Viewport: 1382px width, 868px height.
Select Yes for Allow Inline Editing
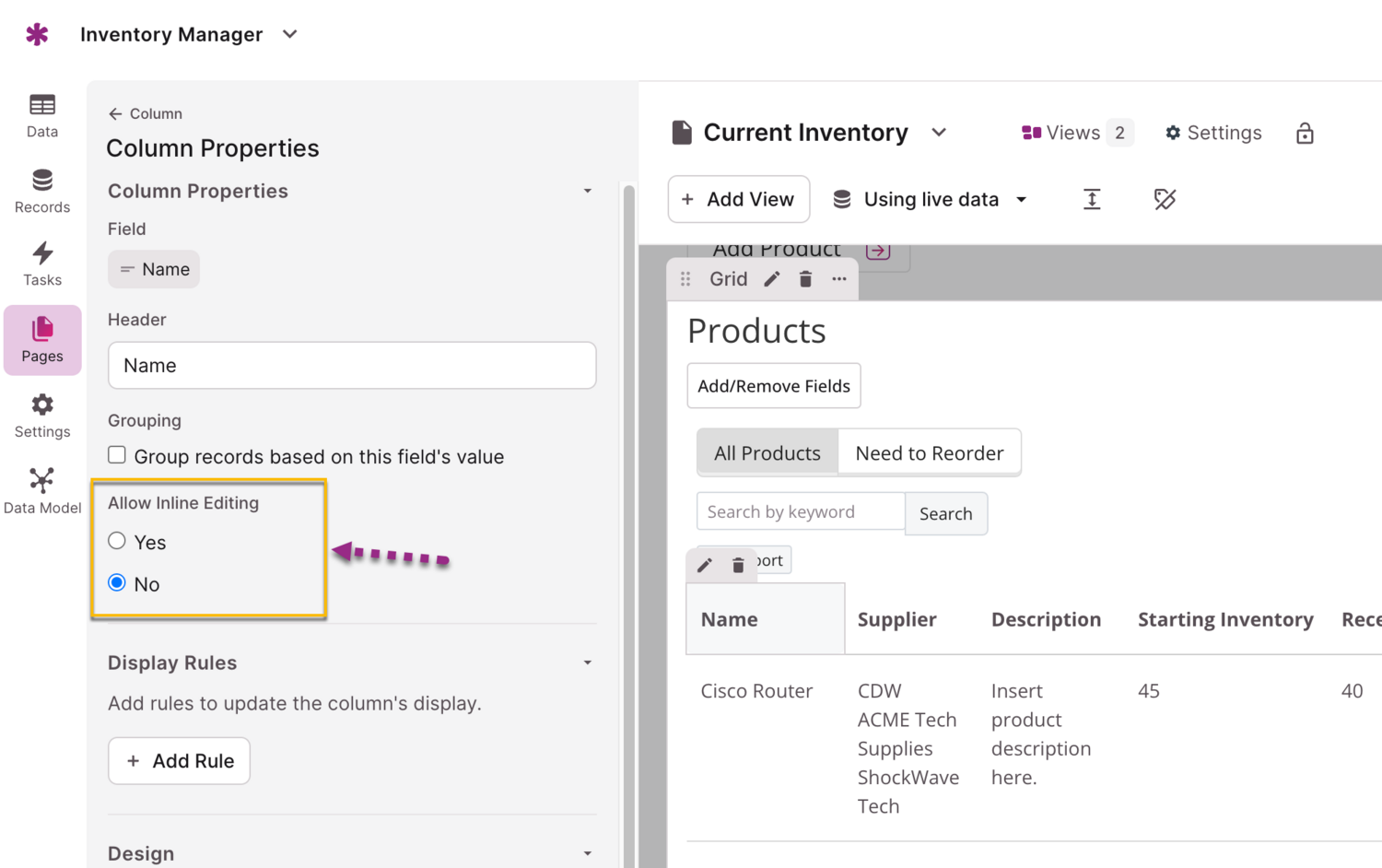(x=117, y=541)
